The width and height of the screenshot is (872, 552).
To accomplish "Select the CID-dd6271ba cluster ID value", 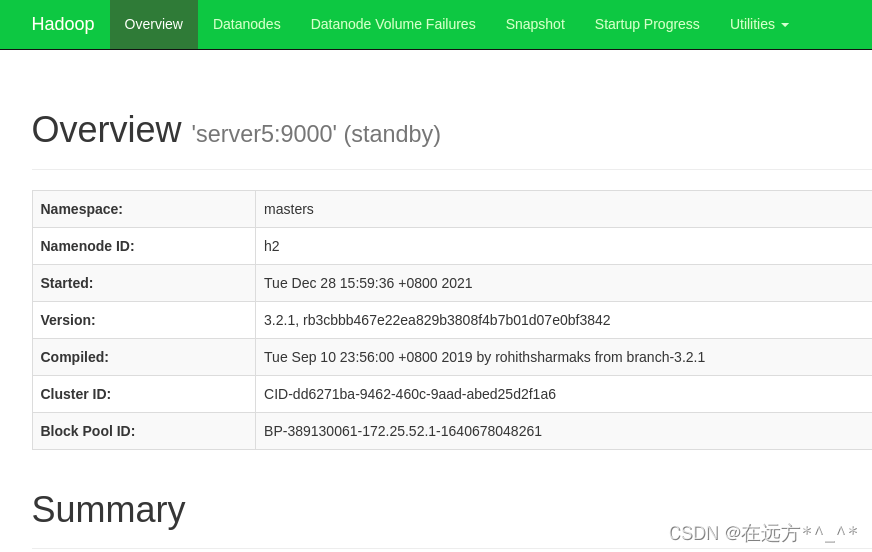I will coord(410,394).
